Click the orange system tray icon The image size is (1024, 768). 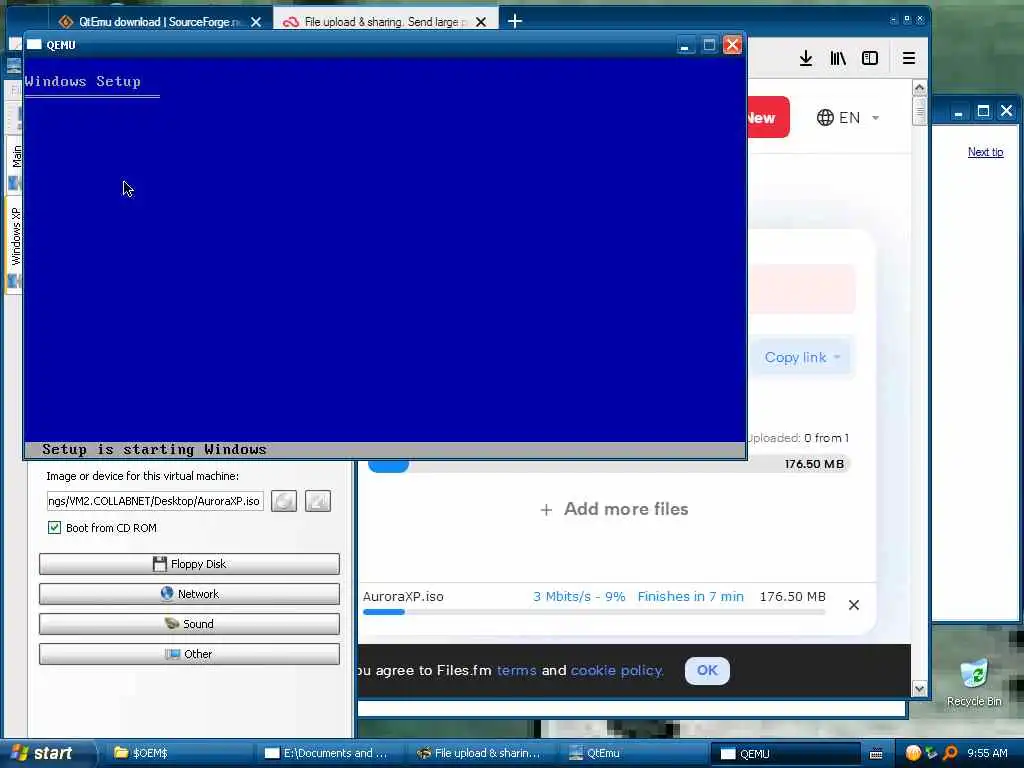913,753
